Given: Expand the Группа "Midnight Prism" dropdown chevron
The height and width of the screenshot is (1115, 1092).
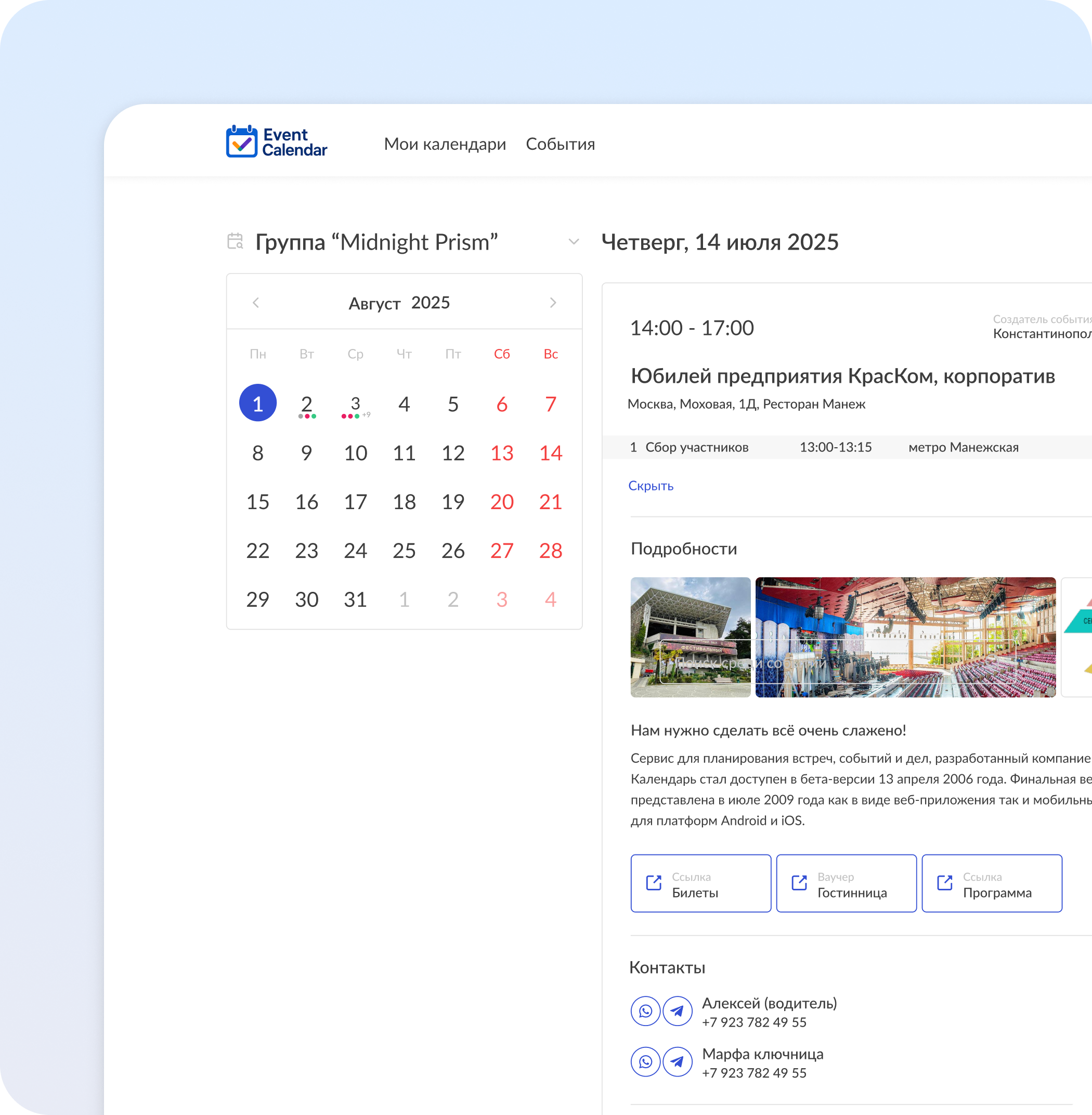Looking at the screenshot, I should tap(573, 242).
